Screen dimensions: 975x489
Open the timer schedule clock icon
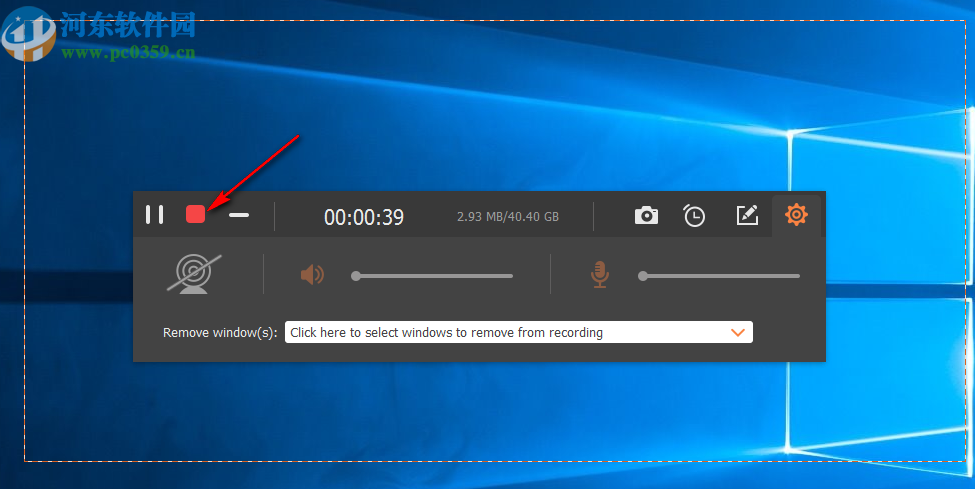(x=694, y=215)
